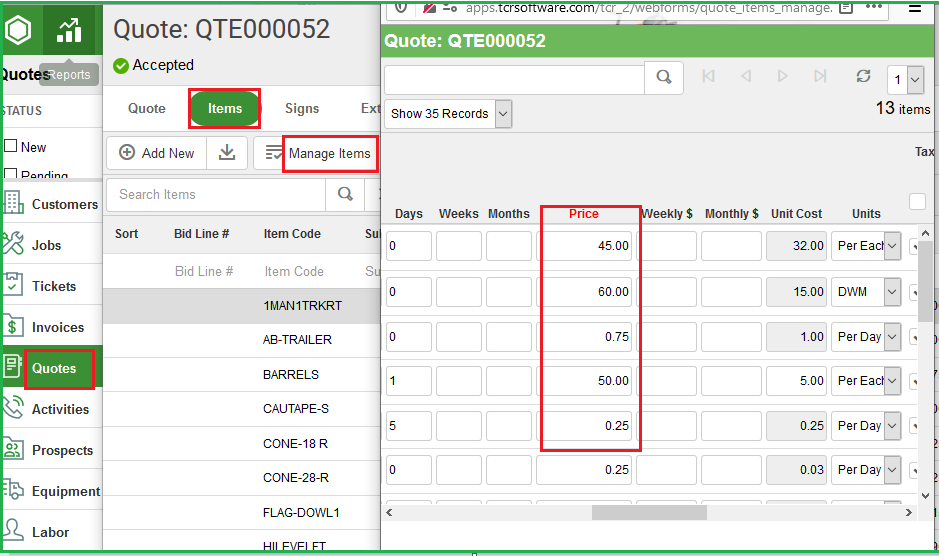Click the download icon beside Add New

(227, 153)
